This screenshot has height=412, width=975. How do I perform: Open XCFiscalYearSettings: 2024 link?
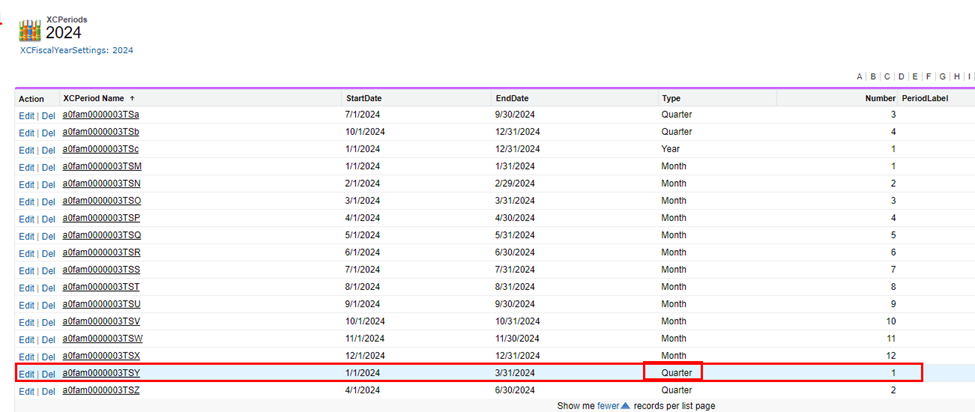coord(77,50)
